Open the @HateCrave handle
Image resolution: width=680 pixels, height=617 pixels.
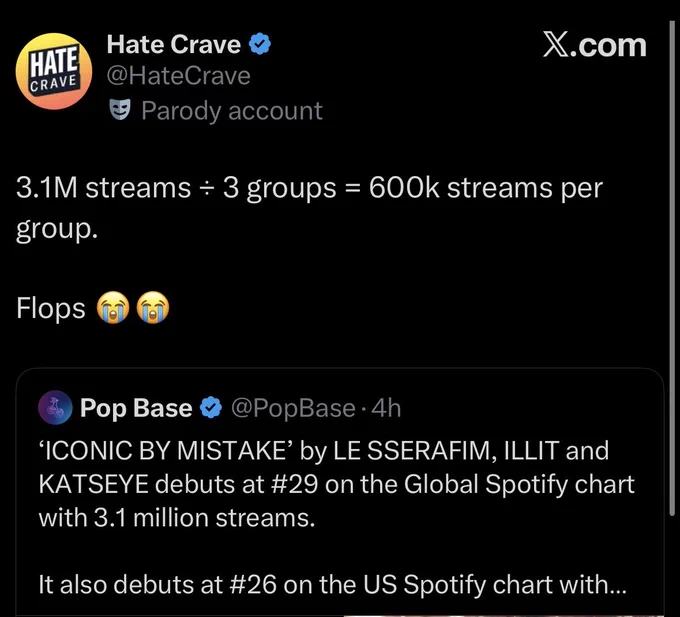(179, 76)
